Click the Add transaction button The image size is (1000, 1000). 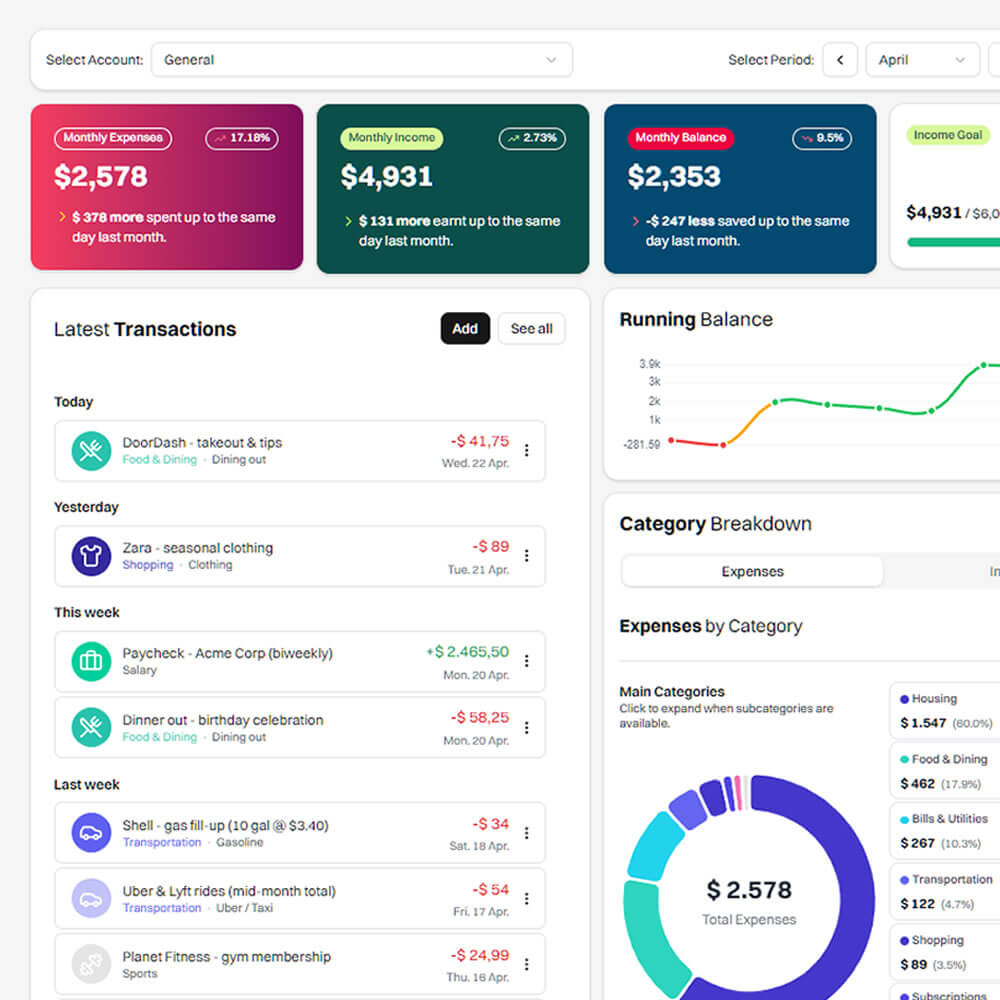tap(465, 329)
